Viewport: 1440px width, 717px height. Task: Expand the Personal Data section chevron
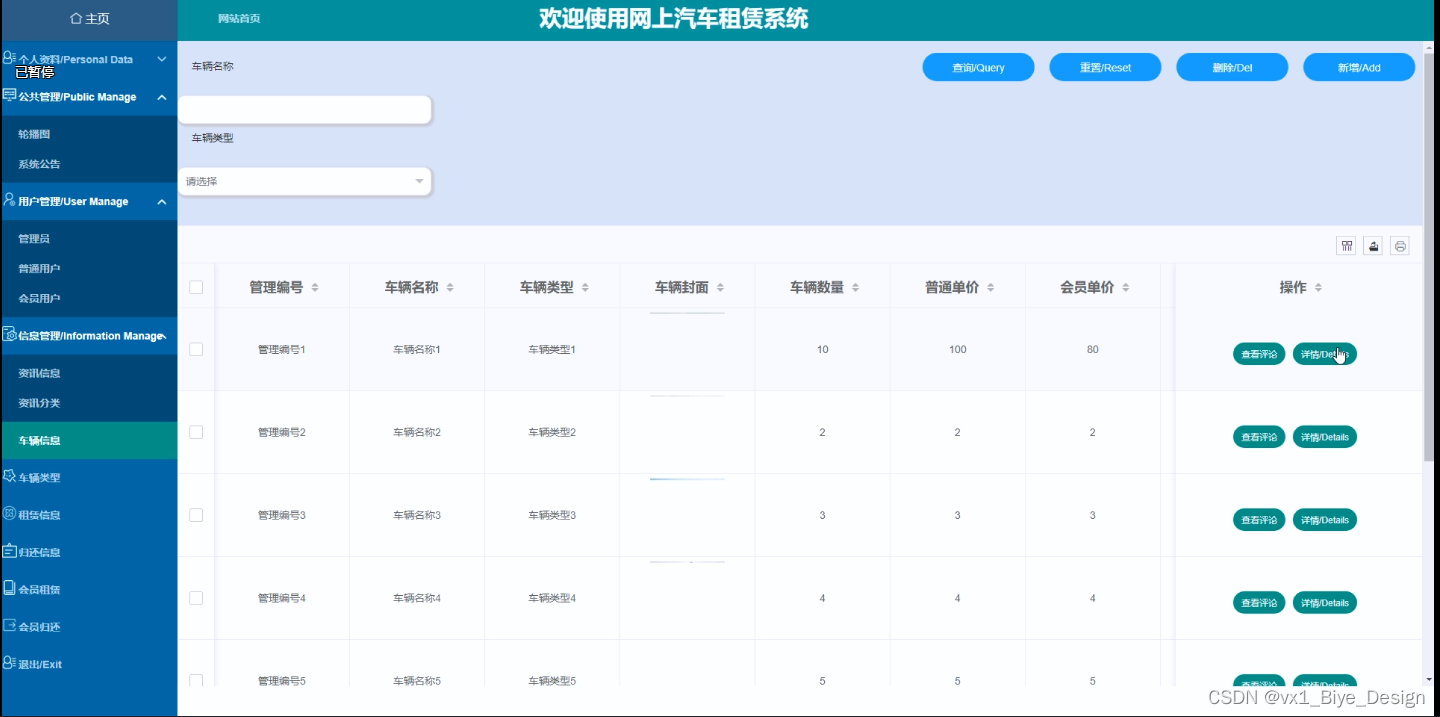(x=162, y=59)
